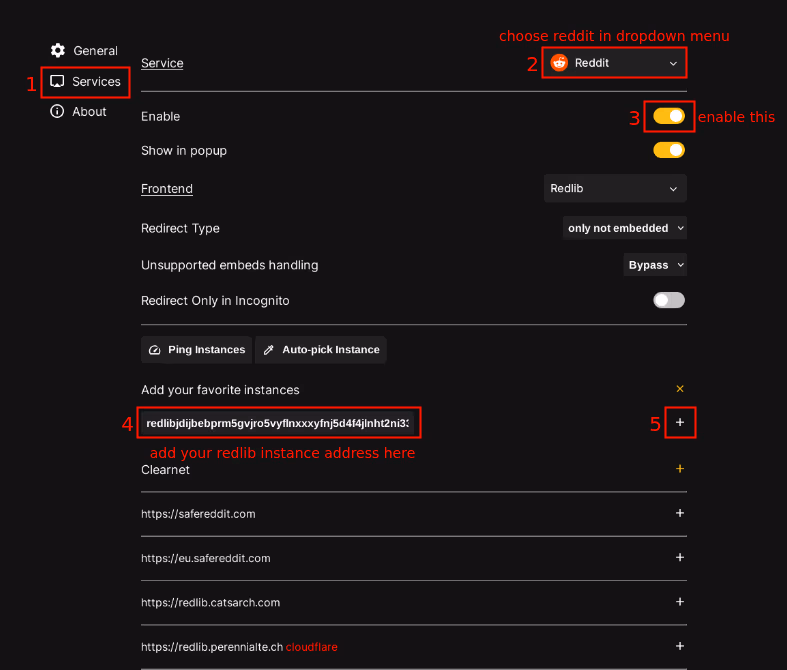Click the Ping Instances button

pos(197,349)
